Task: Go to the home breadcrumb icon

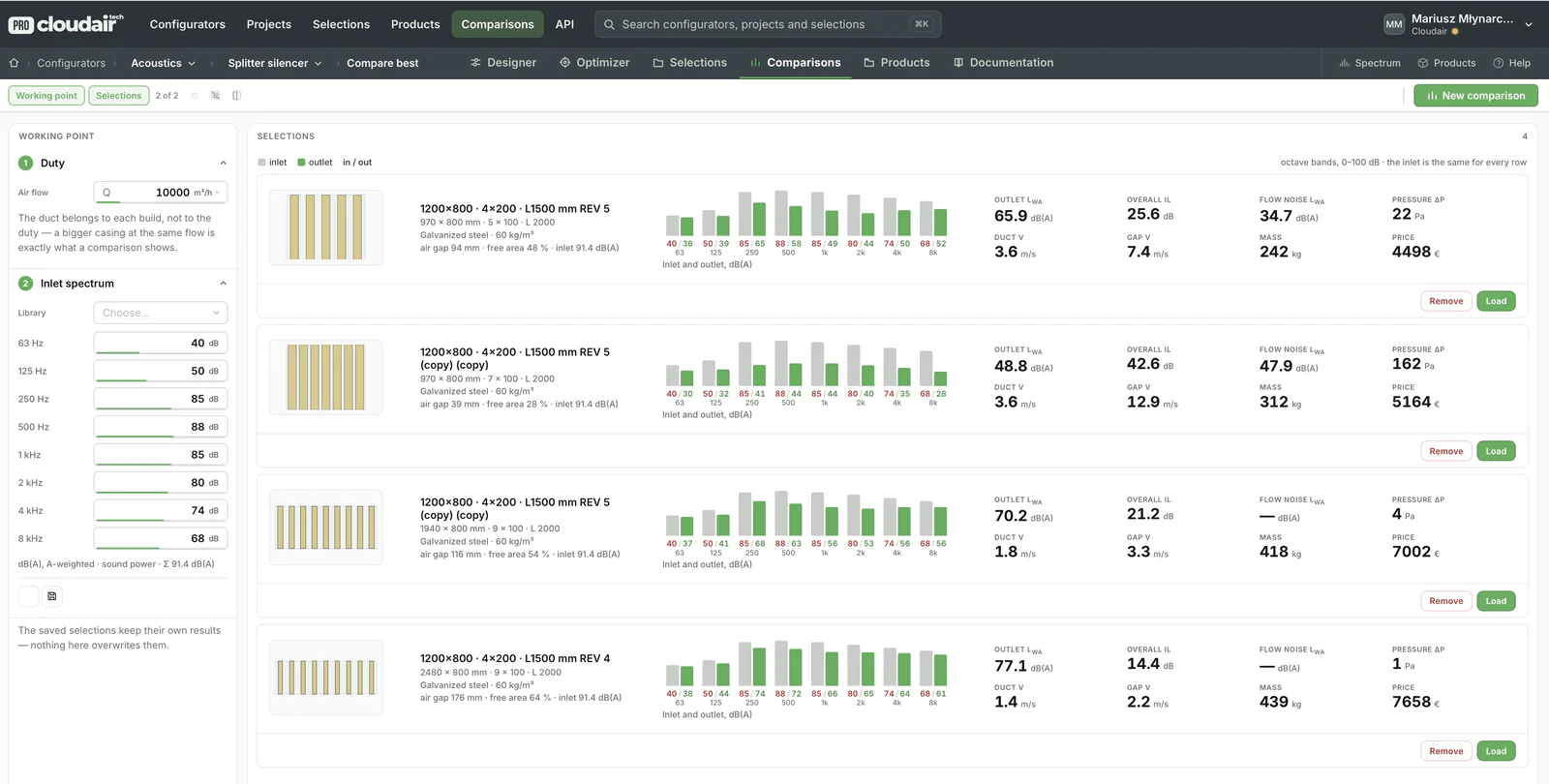Action: pos(14,63)
